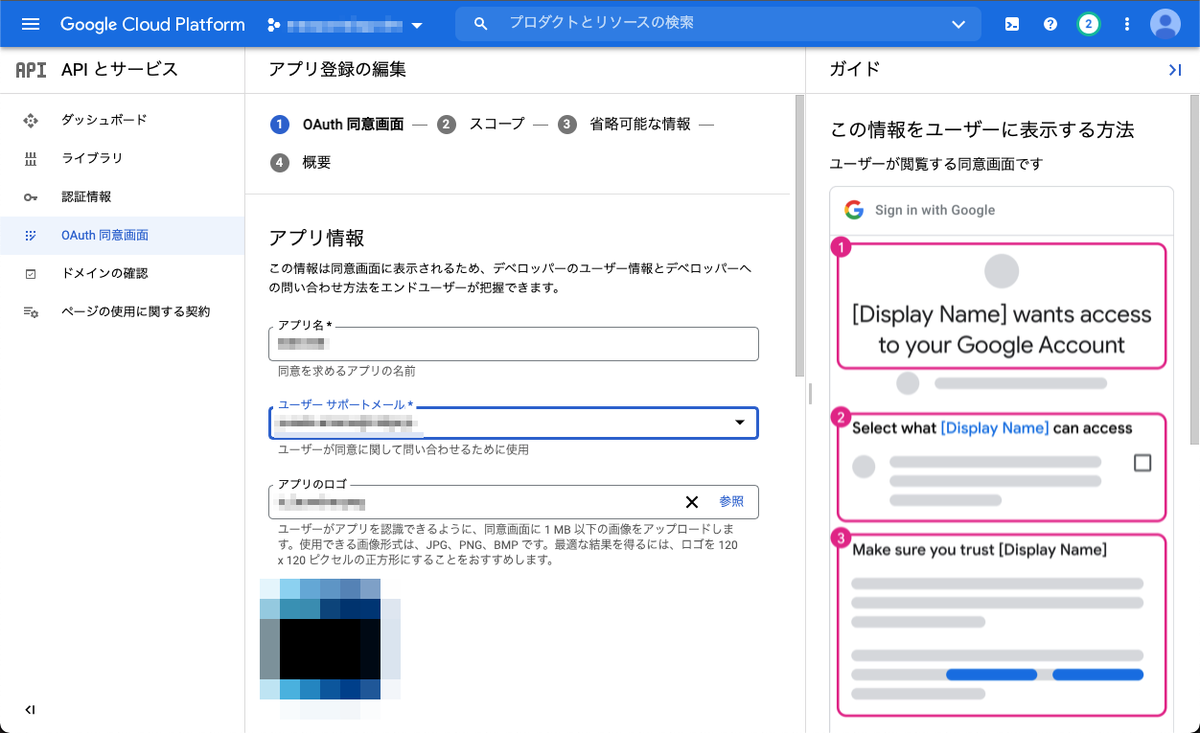Click 'Sign in with Google' text

935,210
